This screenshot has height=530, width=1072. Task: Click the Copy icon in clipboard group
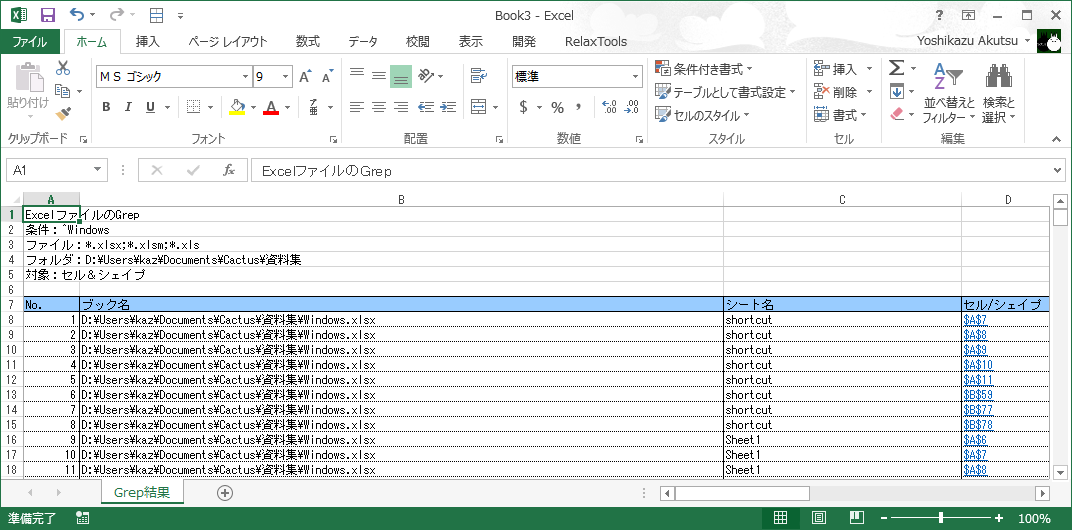[63, 91]
